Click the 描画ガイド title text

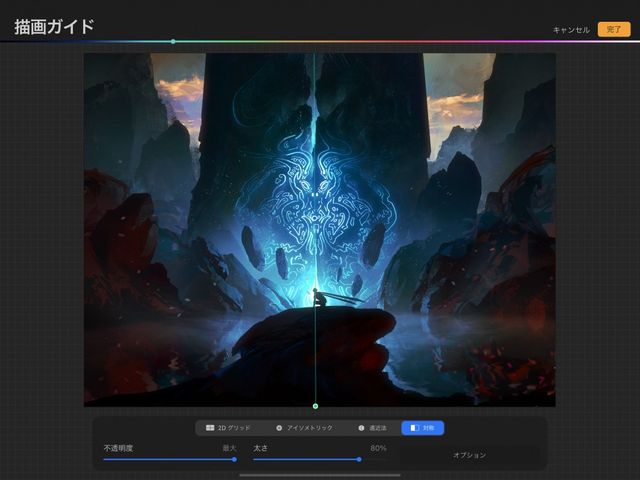click(x=54, y=27)
